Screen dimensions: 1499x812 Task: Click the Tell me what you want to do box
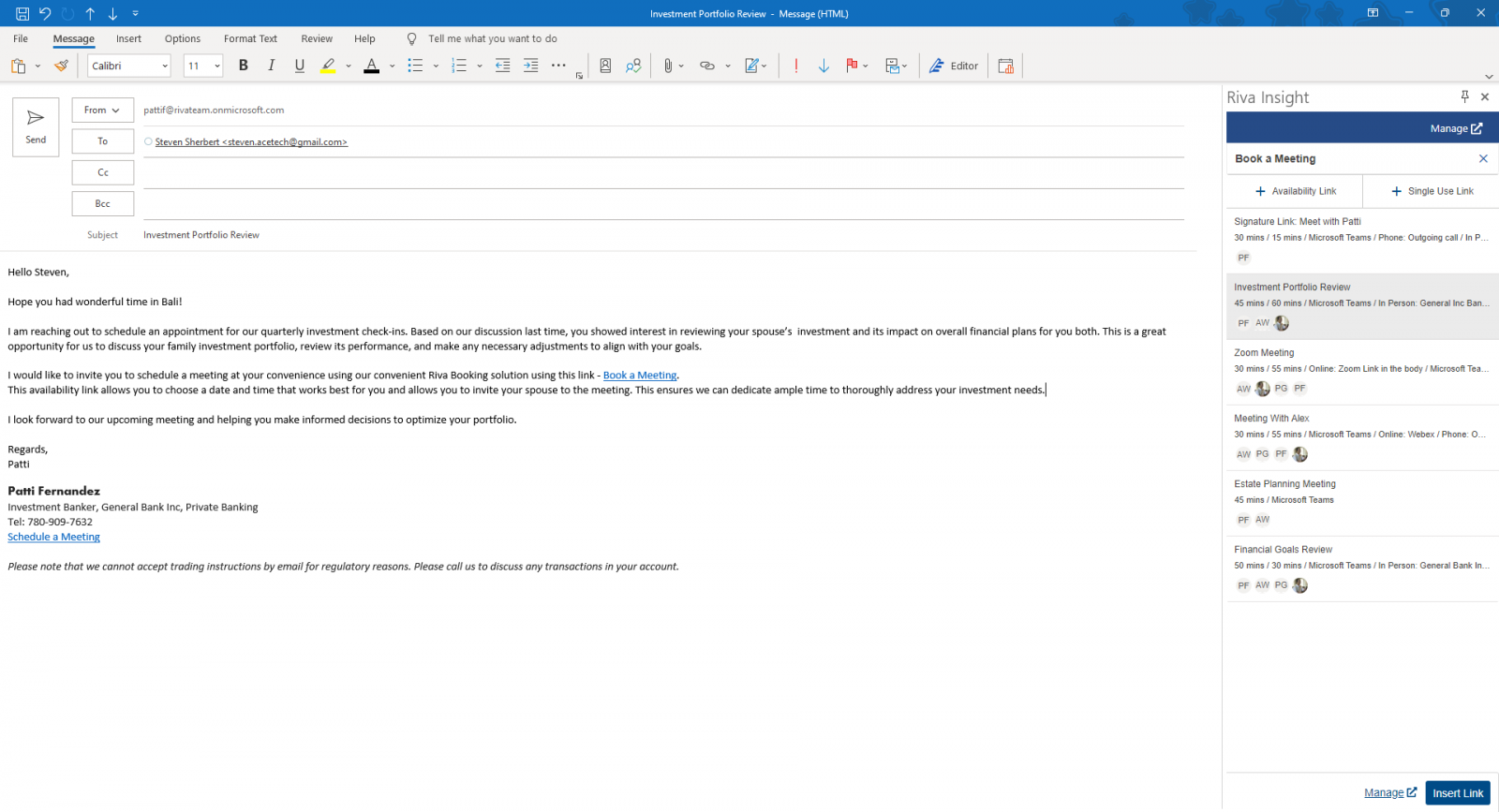tap(493, 38)
